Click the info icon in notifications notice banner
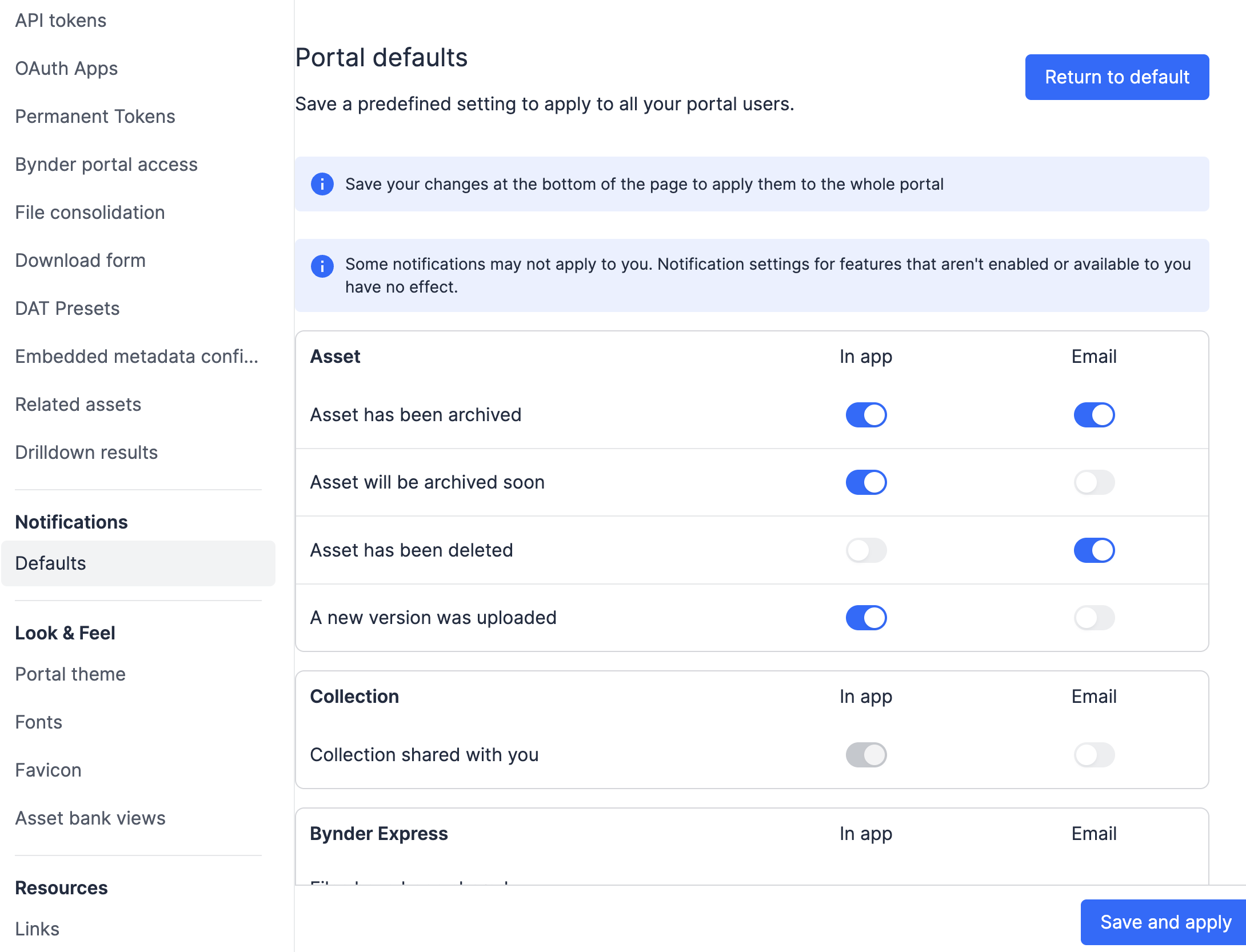1246x952 pixels. click(322, 266)
